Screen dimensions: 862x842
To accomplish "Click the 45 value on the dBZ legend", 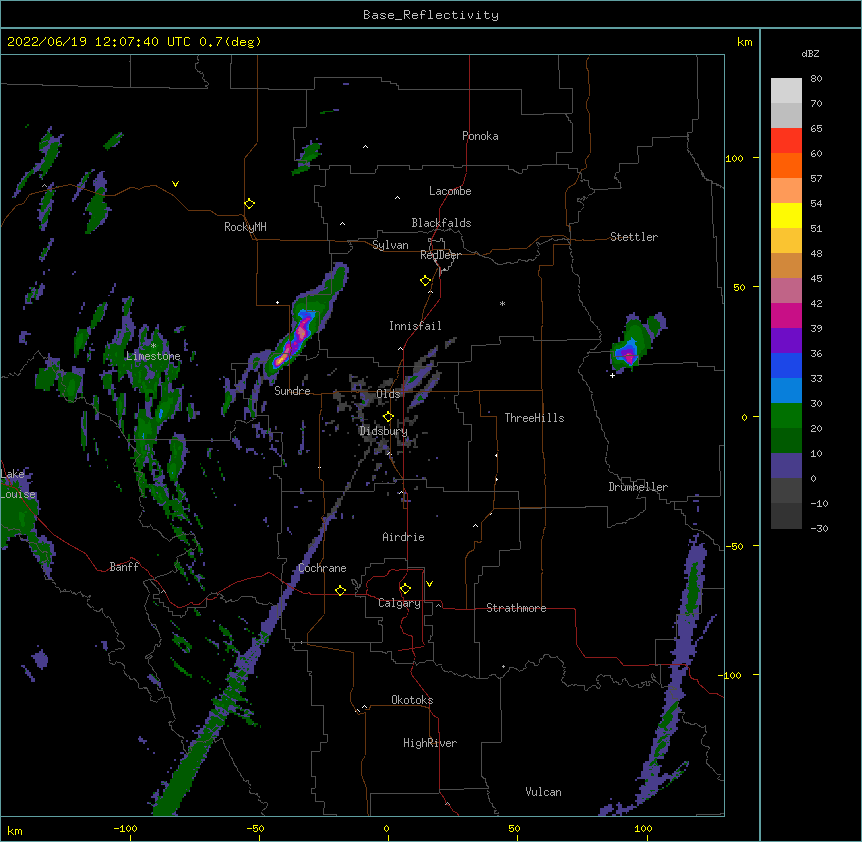I will 816,279.
